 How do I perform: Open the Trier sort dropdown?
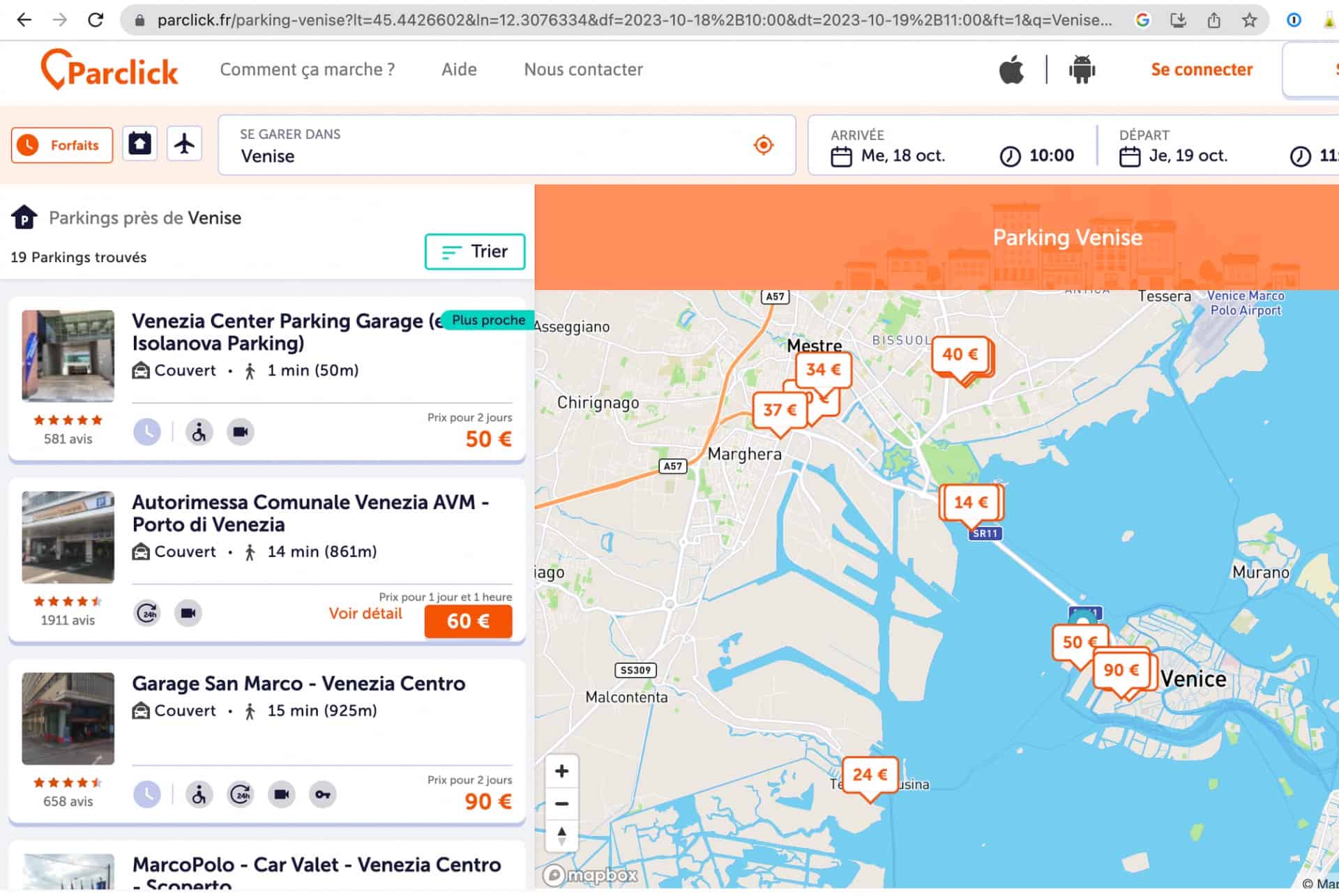475,252
